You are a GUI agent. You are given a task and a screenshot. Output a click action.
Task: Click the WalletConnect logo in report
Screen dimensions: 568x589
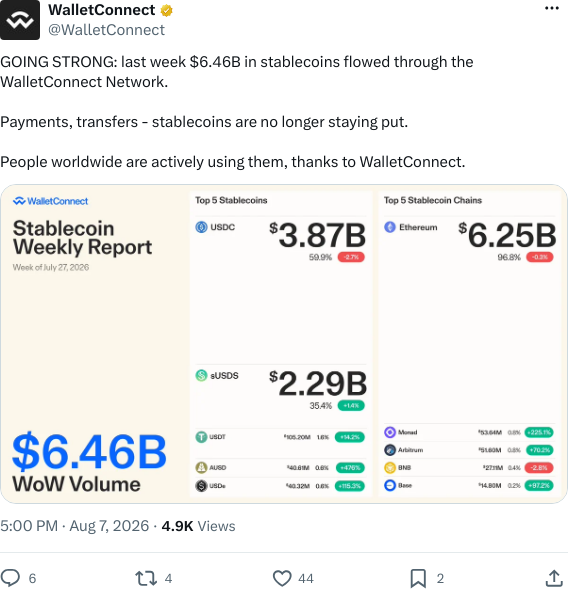pyautogui.click(x=50, y=201)
